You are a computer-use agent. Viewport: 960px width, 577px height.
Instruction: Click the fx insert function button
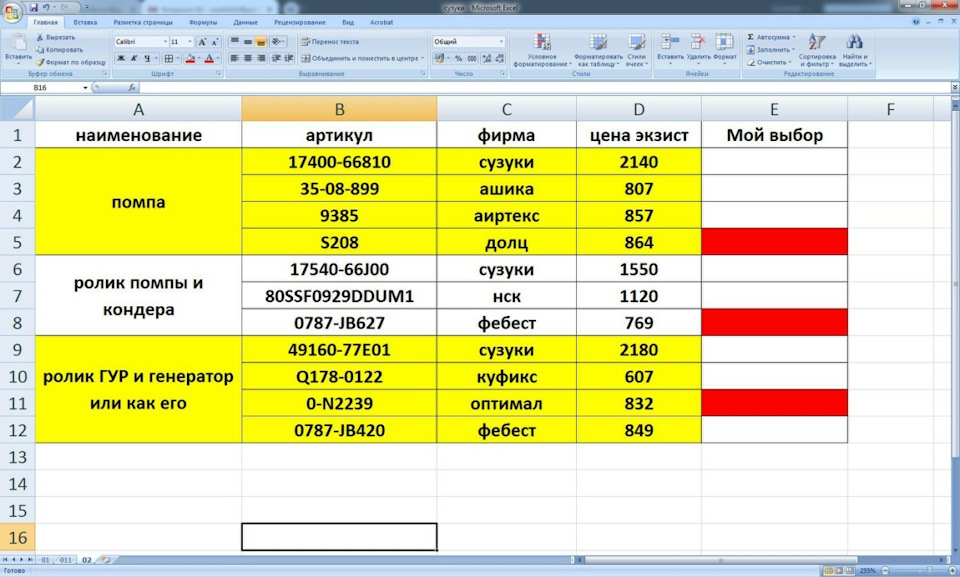coord(132,88)
